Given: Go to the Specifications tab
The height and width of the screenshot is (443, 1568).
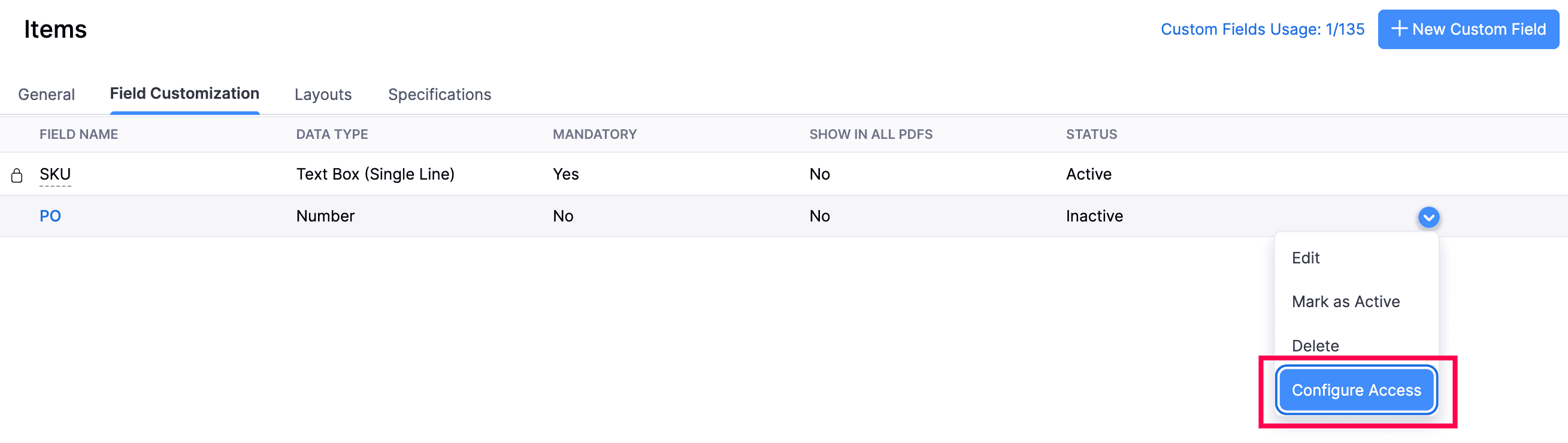Looking at the screenshot, I should click(x=440, y=95).
